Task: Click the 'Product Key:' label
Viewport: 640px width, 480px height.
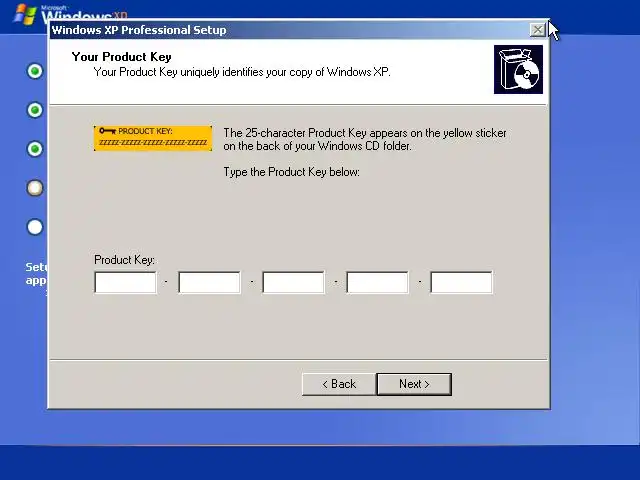Action: click(124, 260)
